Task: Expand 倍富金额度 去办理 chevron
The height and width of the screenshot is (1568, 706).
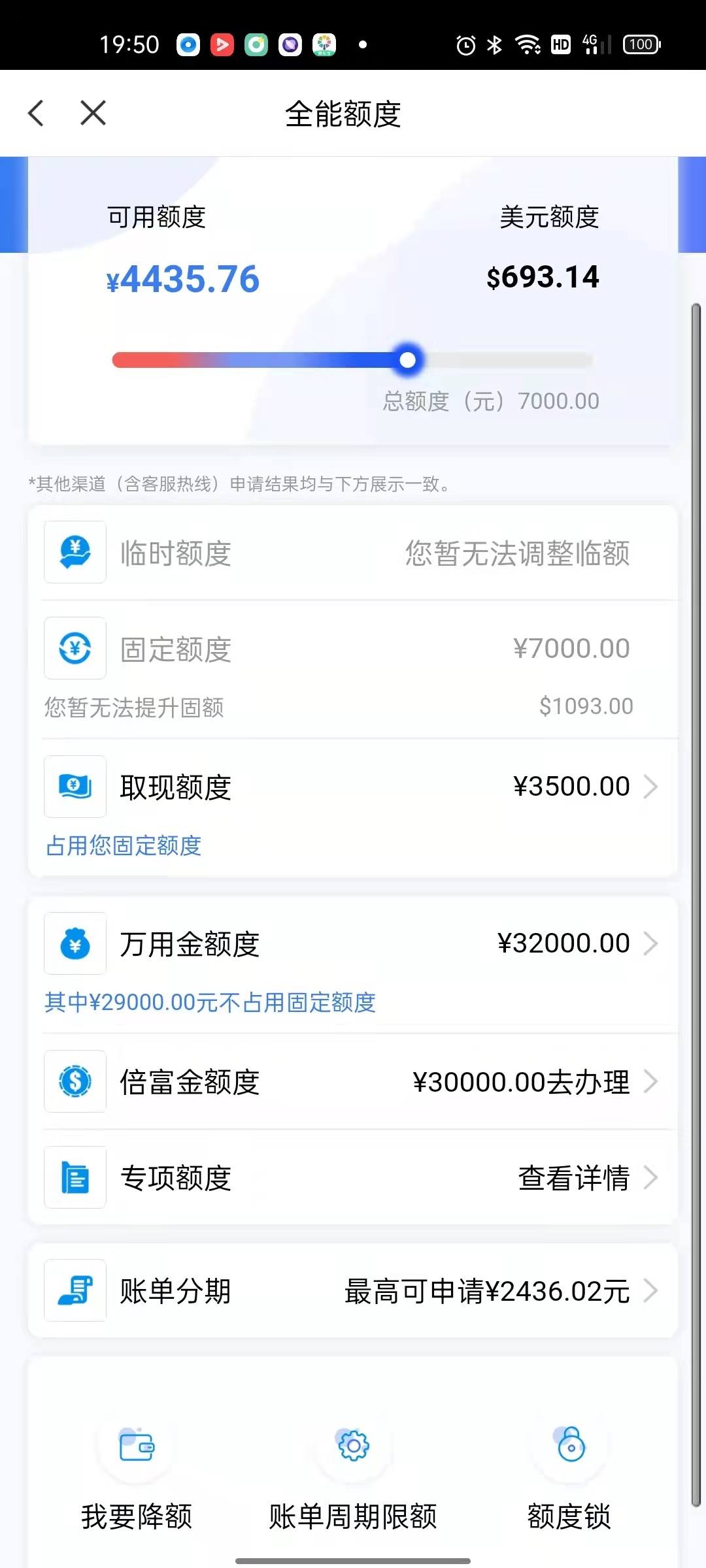Action: click(x=650, y=1081)
